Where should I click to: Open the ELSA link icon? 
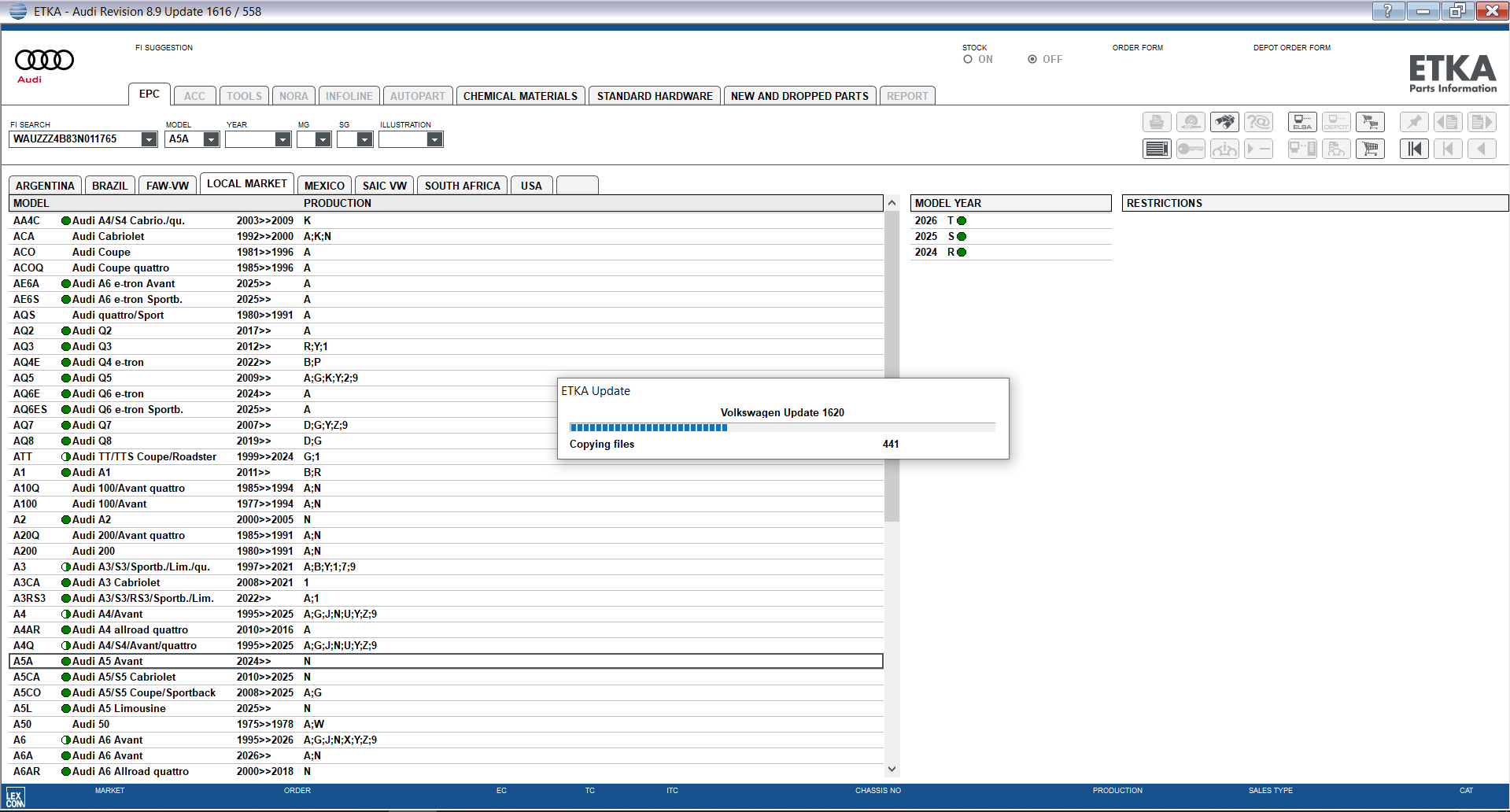click(x=1302, y=122)
